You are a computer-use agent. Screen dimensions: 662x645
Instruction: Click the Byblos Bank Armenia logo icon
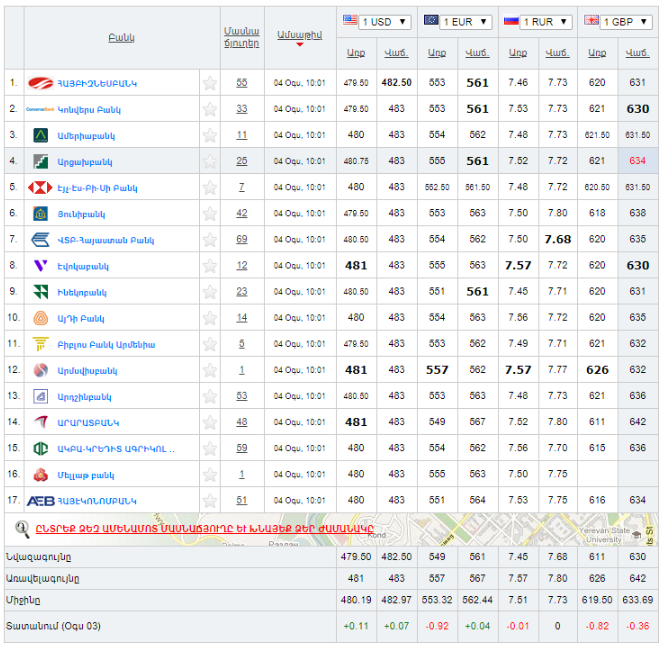click(41, 344)
